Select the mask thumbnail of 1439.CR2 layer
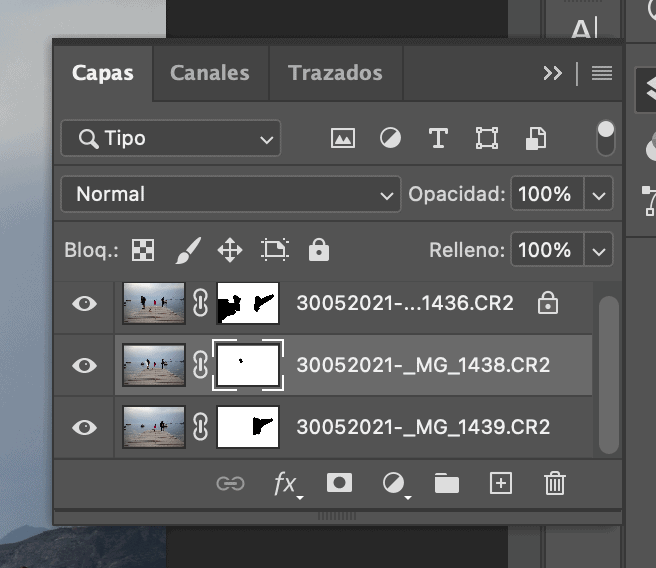The image size is (656, 568). click(248, 427)
